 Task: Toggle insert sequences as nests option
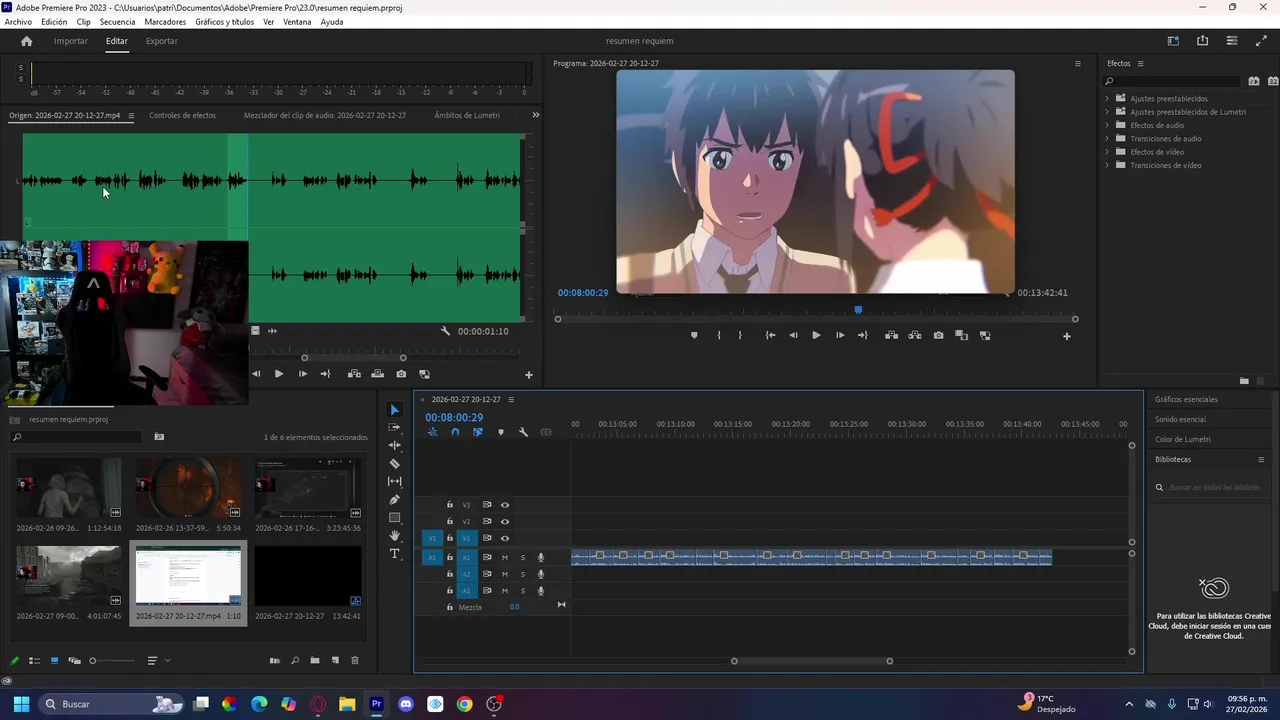(432, 432)
